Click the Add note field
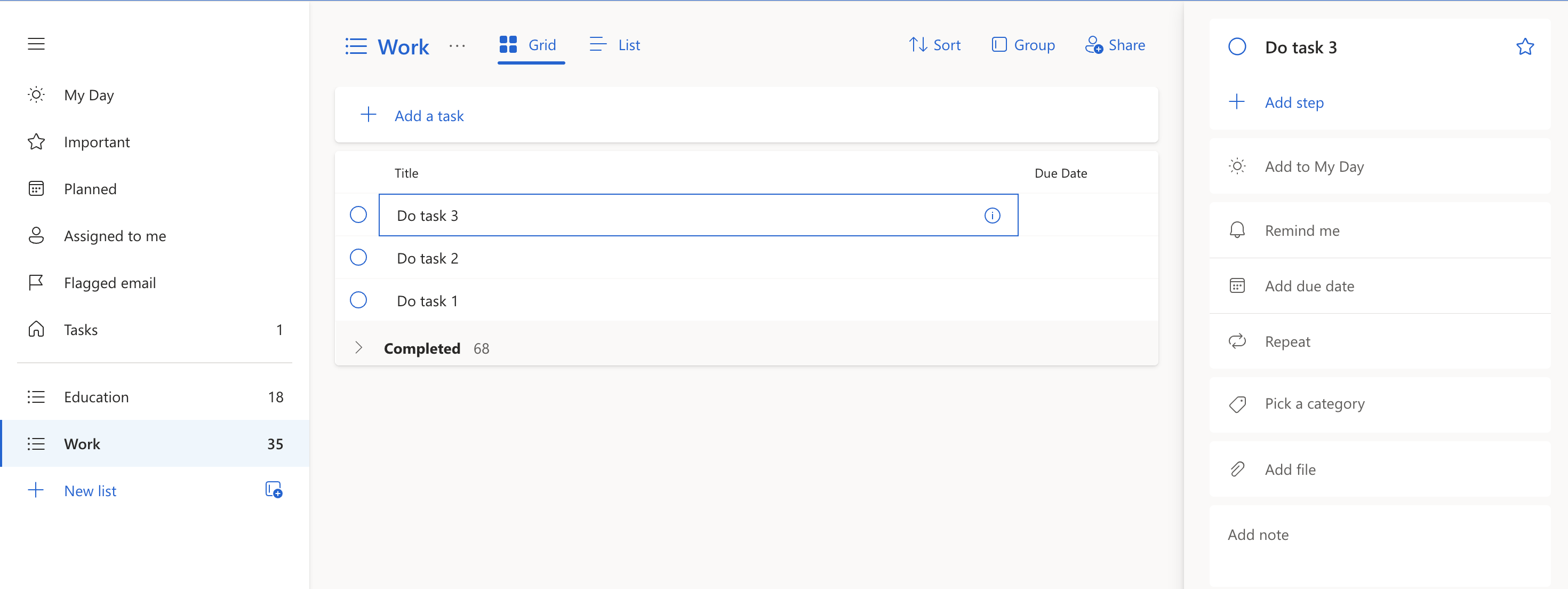This screenshot has height=589, width=1568. point(1258,535)
